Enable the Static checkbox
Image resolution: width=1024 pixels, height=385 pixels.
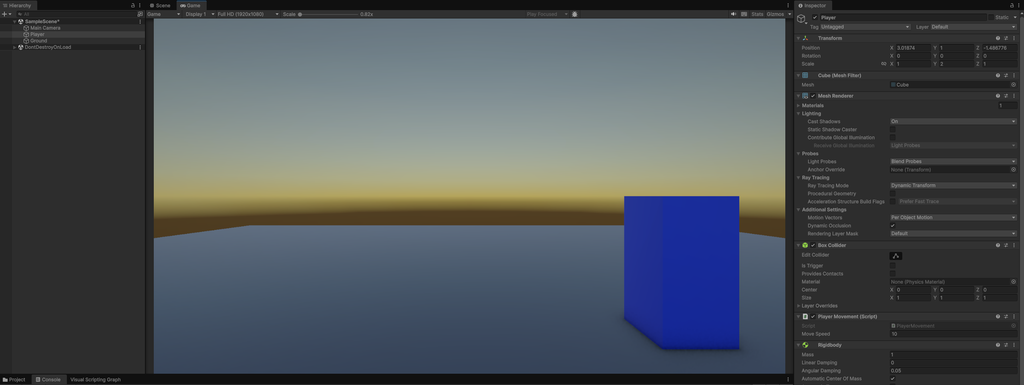[x=990, y=18]
